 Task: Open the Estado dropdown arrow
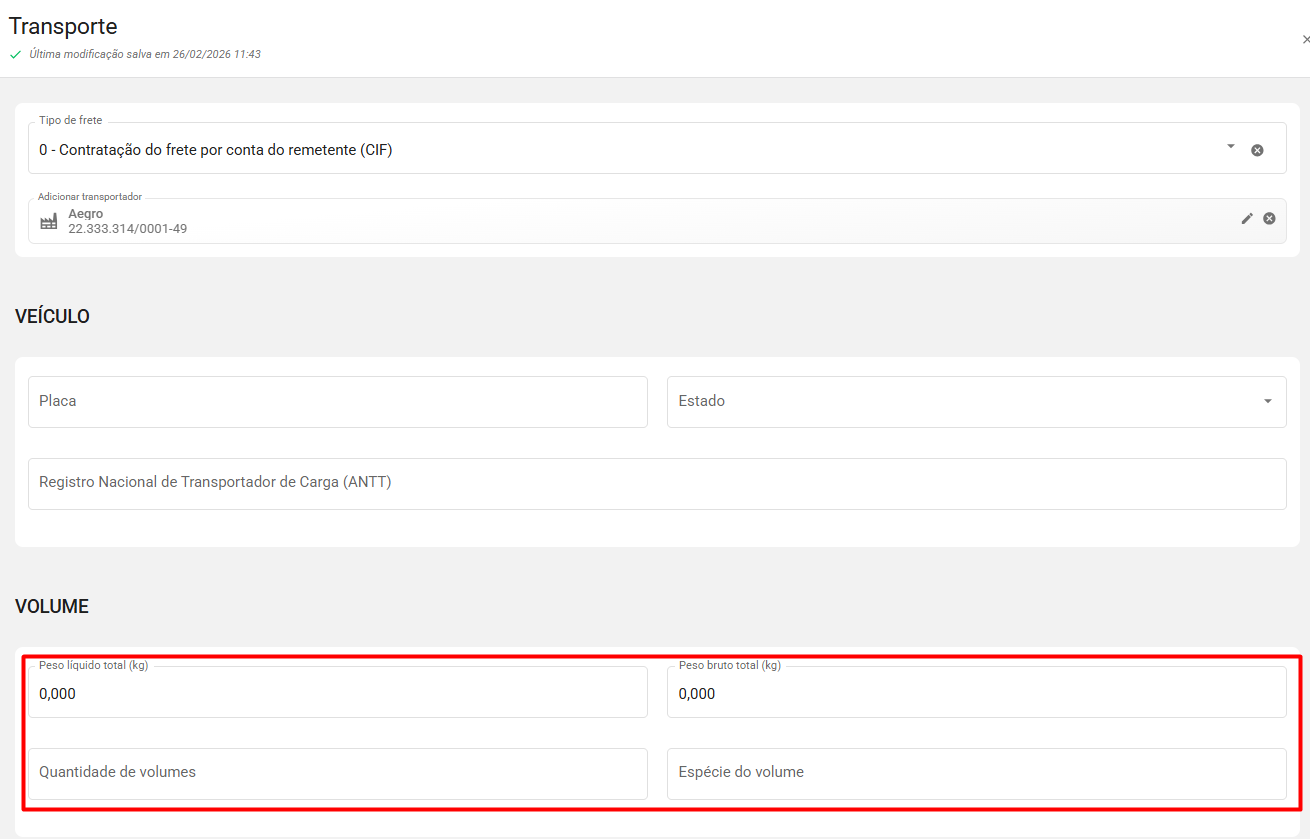tap(1267, 401)
